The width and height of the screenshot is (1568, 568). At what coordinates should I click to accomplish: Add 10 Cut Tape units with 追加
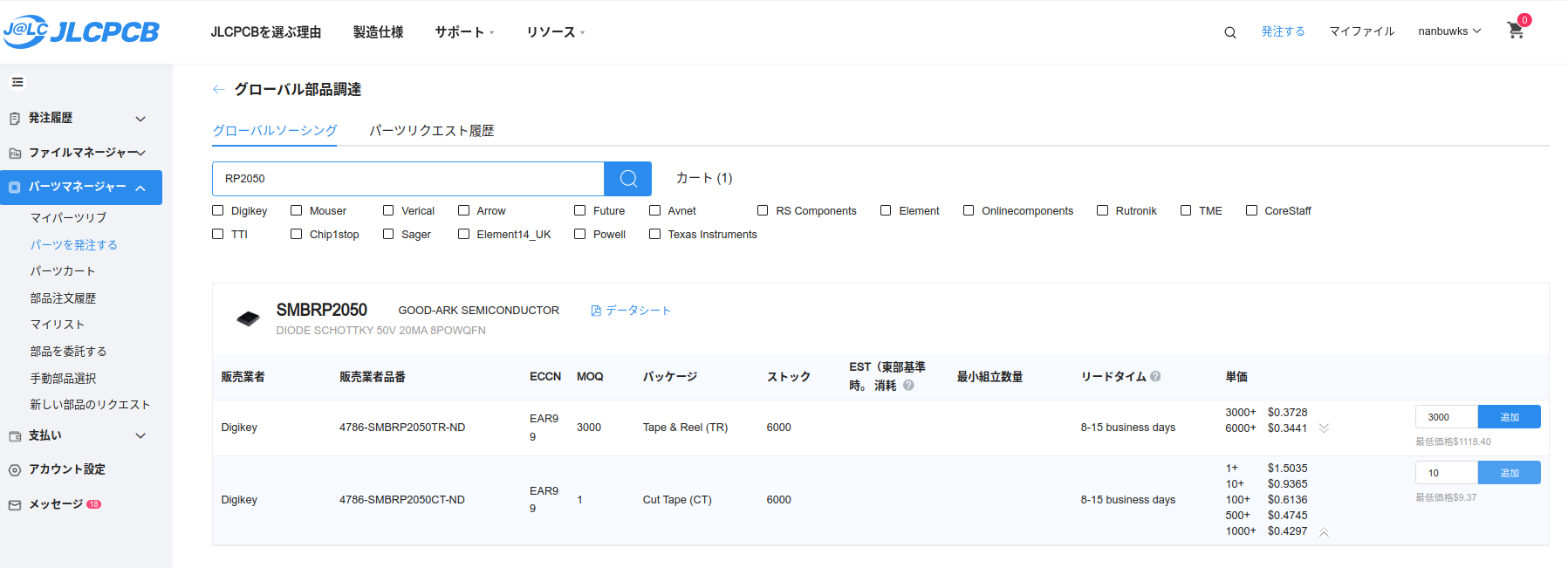point(1510,473)
